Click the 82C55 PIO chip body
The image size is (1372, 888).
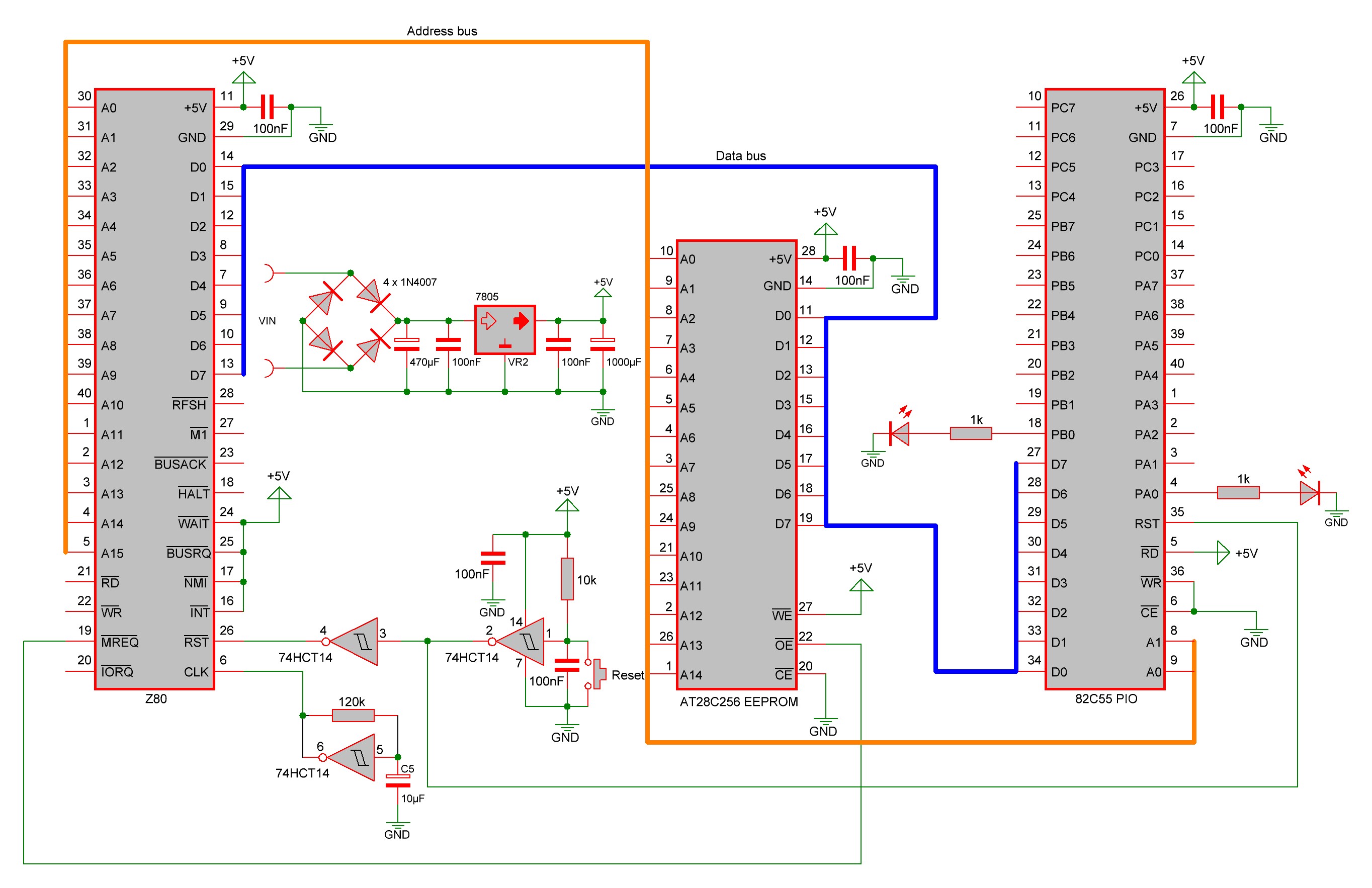(1105, 389)
